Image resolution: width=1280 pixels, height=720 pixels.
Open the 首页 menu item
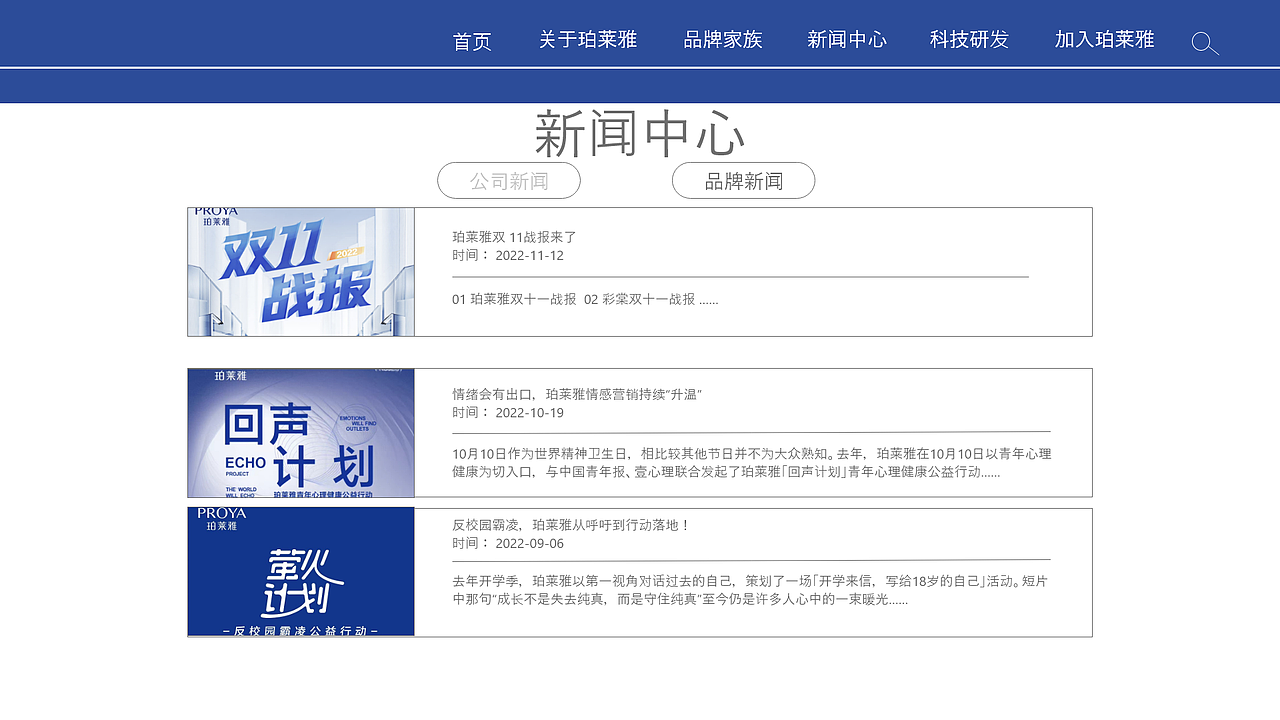point(472,41)
